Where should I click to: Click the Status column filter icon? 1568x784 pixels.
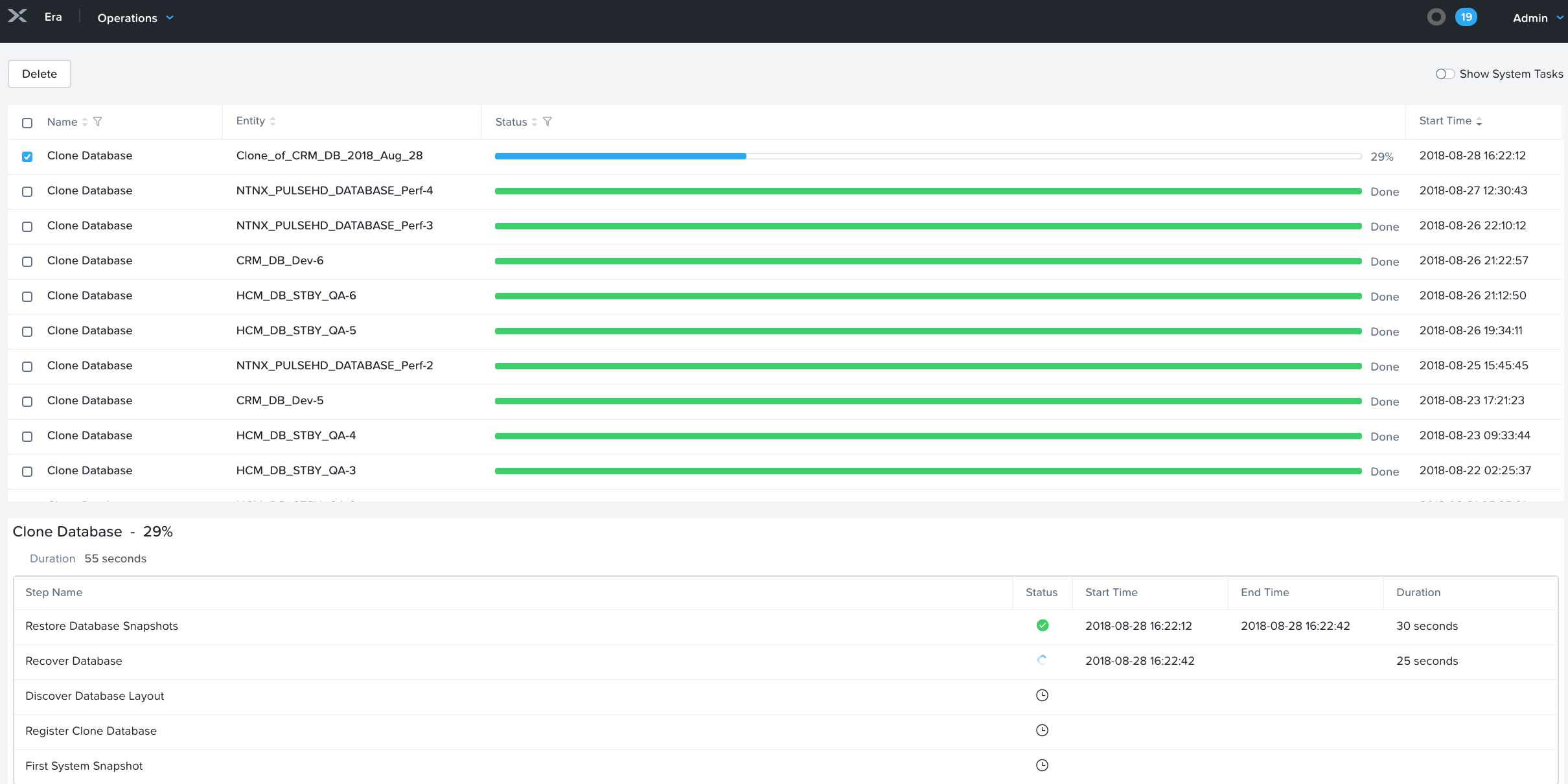[548, 122]
